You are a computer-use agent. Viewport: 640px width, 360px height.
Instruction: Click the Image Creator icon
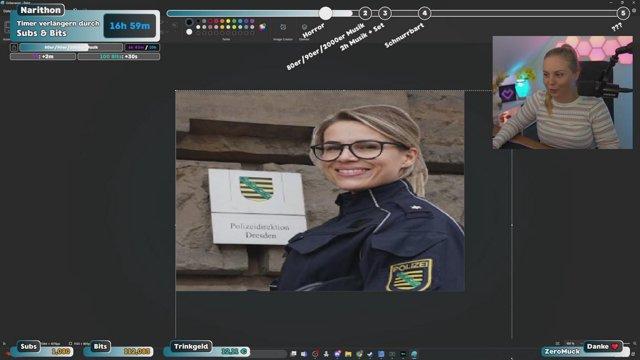pos(283,27)
